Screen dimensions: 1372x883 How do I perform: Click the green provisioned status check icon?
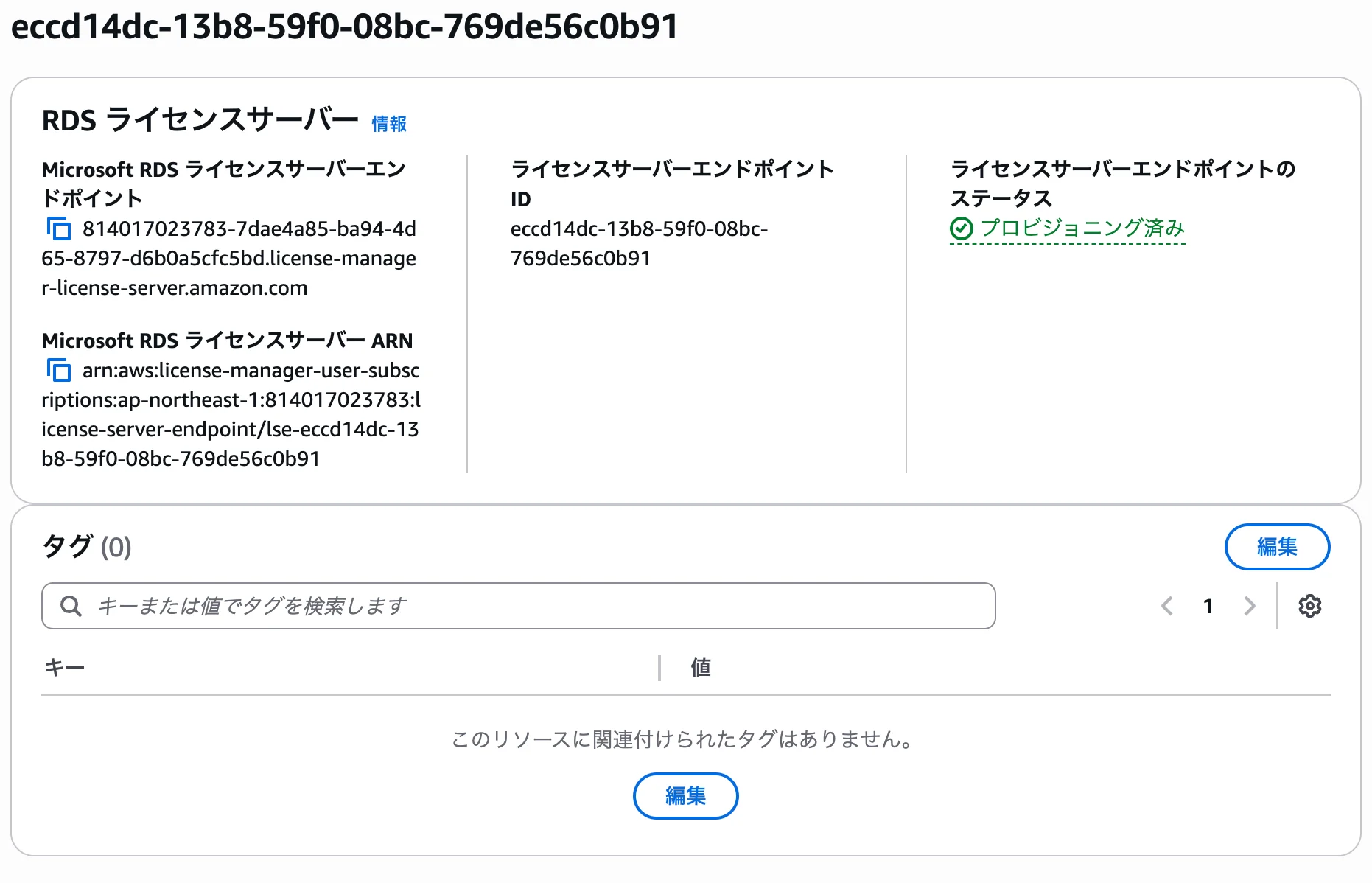[x=962, y=228]
